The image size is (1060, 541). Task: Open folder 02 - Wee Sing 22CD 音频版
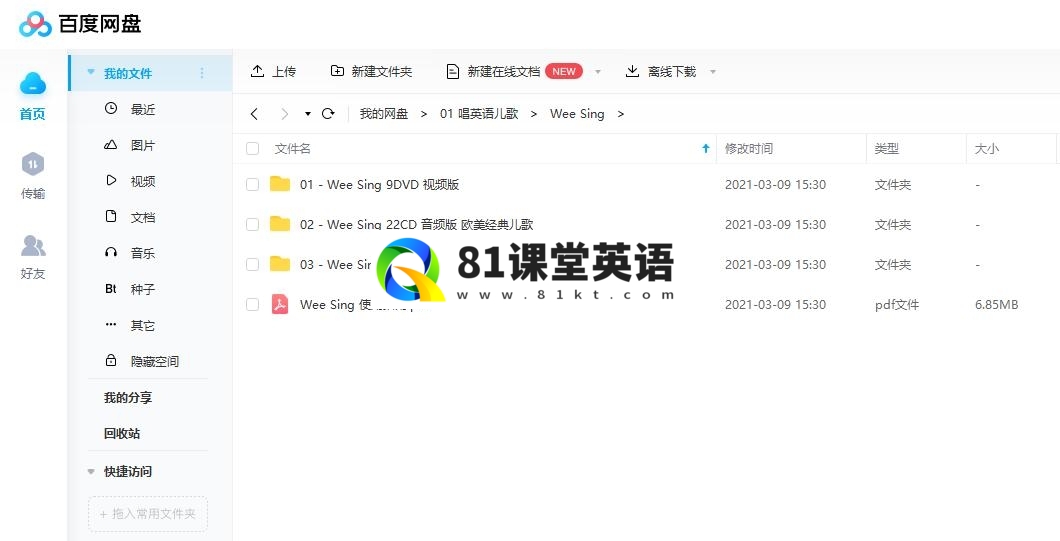416,225
